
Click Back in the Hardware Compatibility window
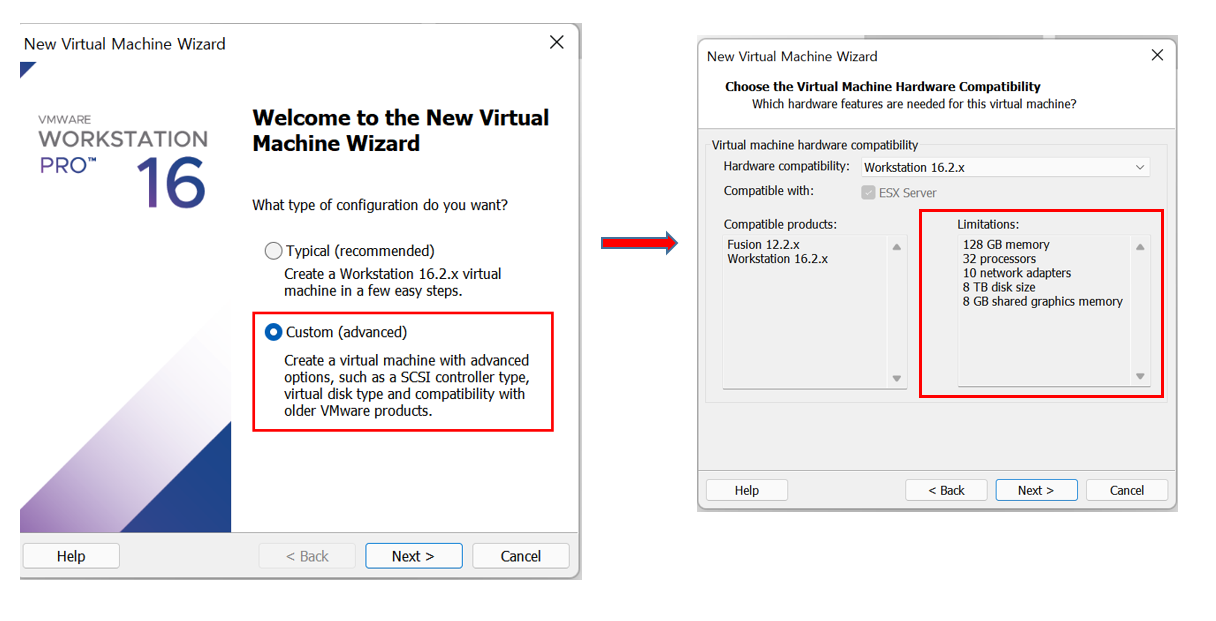(x=946, y=490)
